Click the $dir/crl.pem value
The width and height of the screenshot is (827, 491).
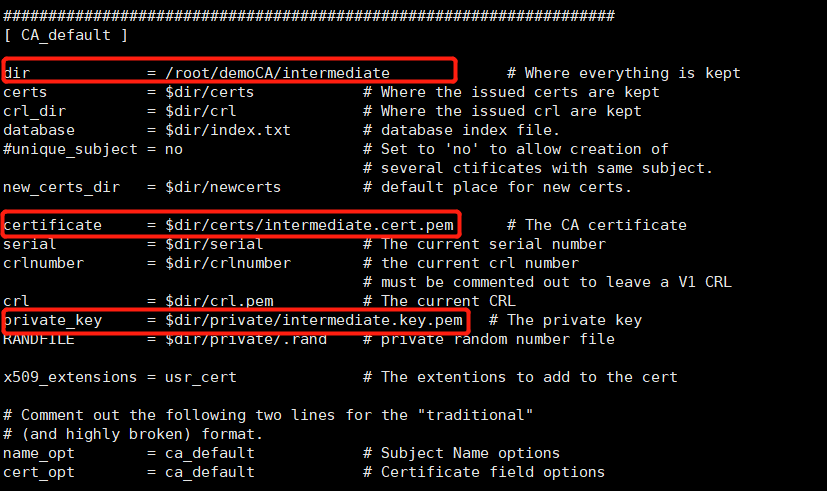(219, 301)
